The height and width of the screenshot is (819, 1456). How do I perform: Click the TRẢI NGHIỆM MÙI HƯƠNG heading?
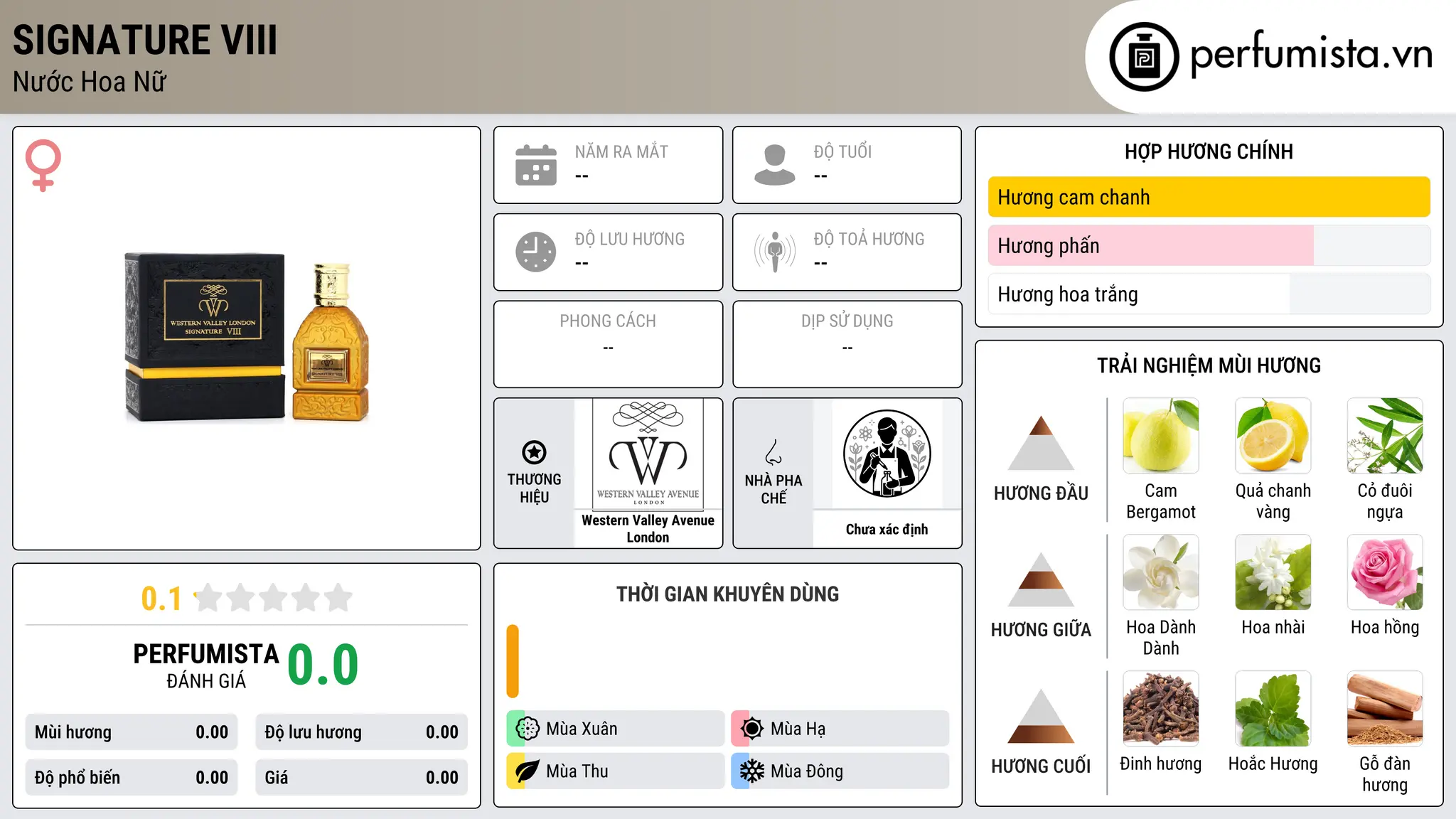(1209, 365)
